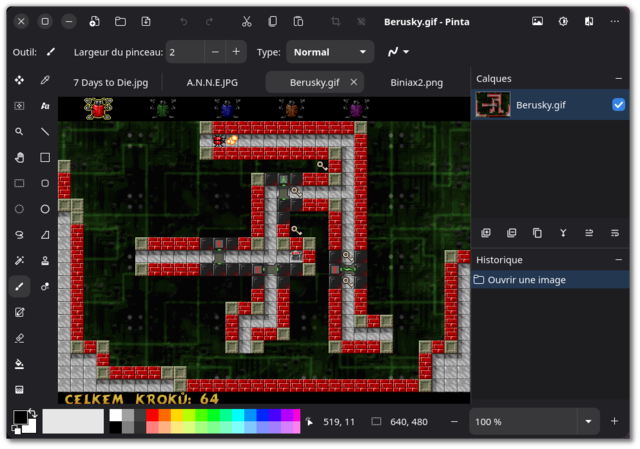Increase brush width with plus button
The image size is (640, 449).
[236, 52]
